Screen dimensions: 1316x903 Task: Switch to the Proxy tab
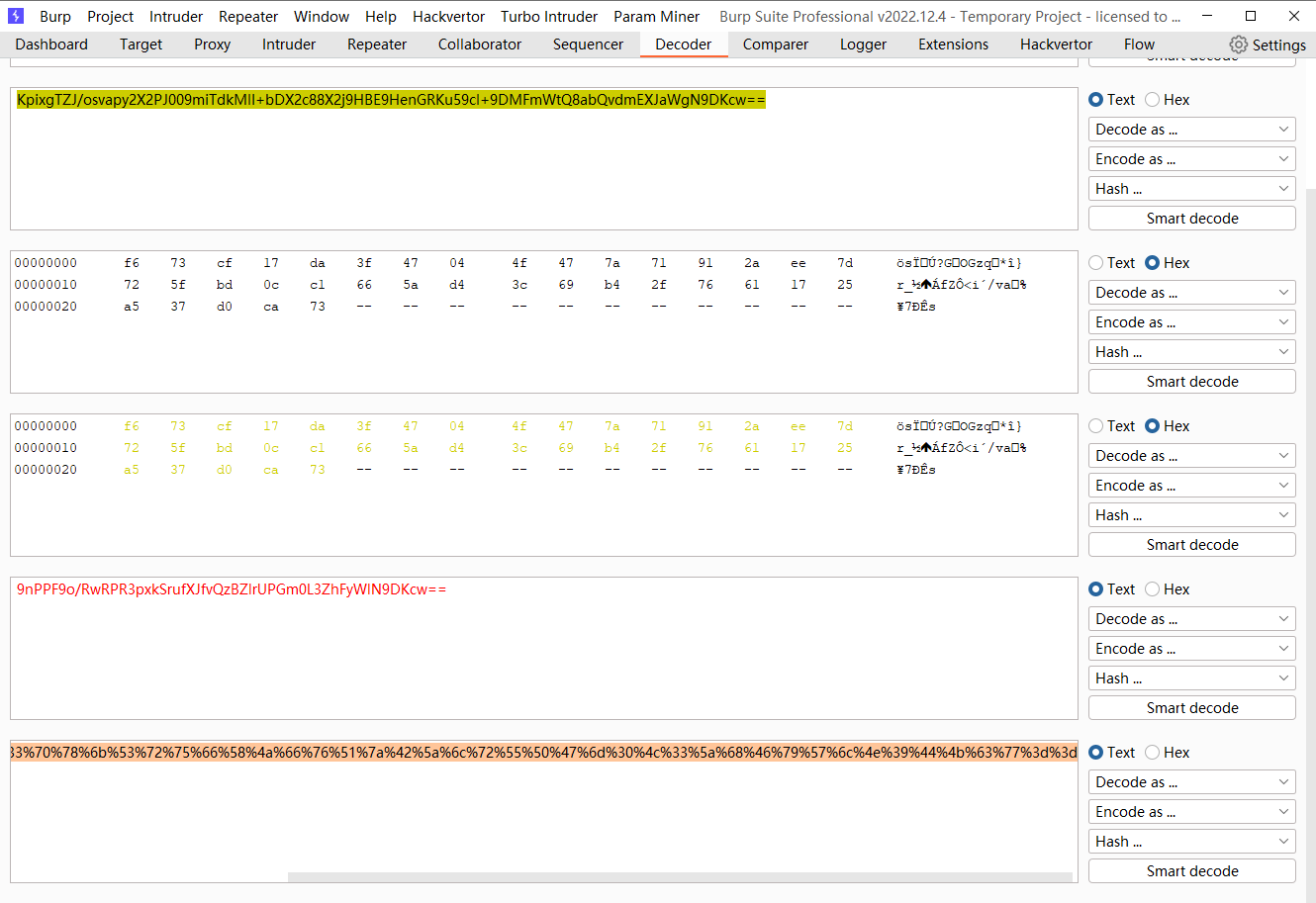212,45
